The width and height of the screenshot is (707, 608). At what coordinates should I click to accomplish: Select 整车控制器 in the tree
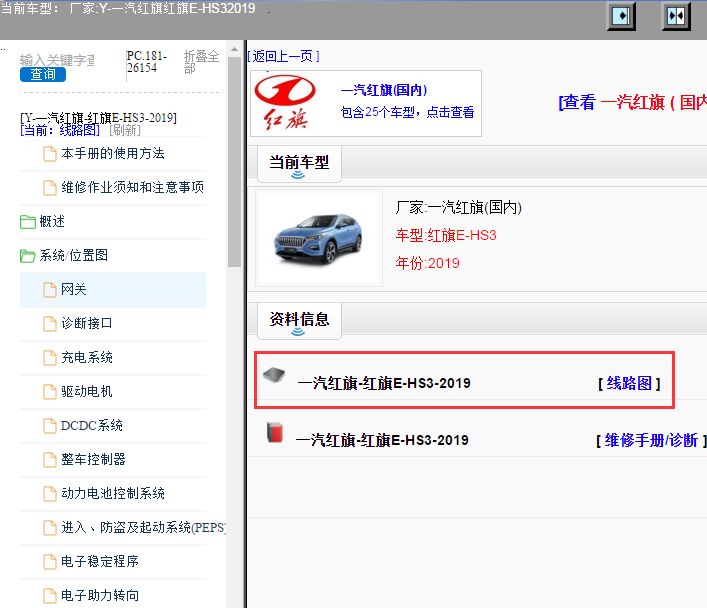[93, 459]
